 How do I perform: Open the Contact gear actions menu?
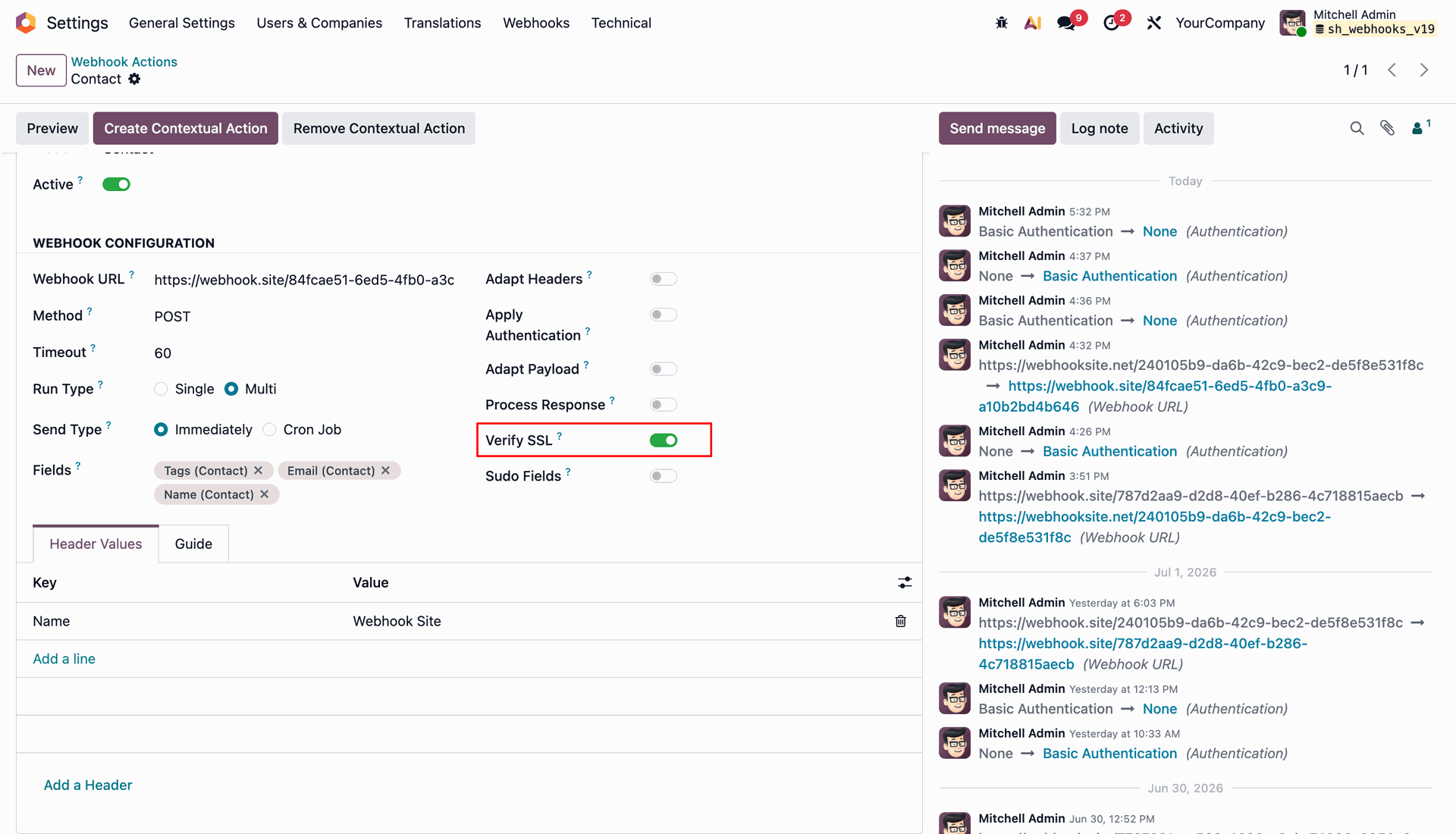tap(134, 79)
